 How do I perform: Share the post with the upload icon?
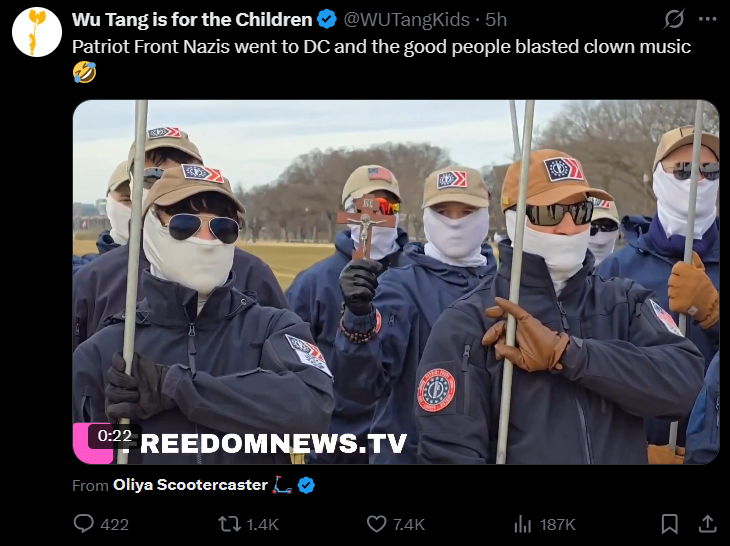click(x=707, y=524)
